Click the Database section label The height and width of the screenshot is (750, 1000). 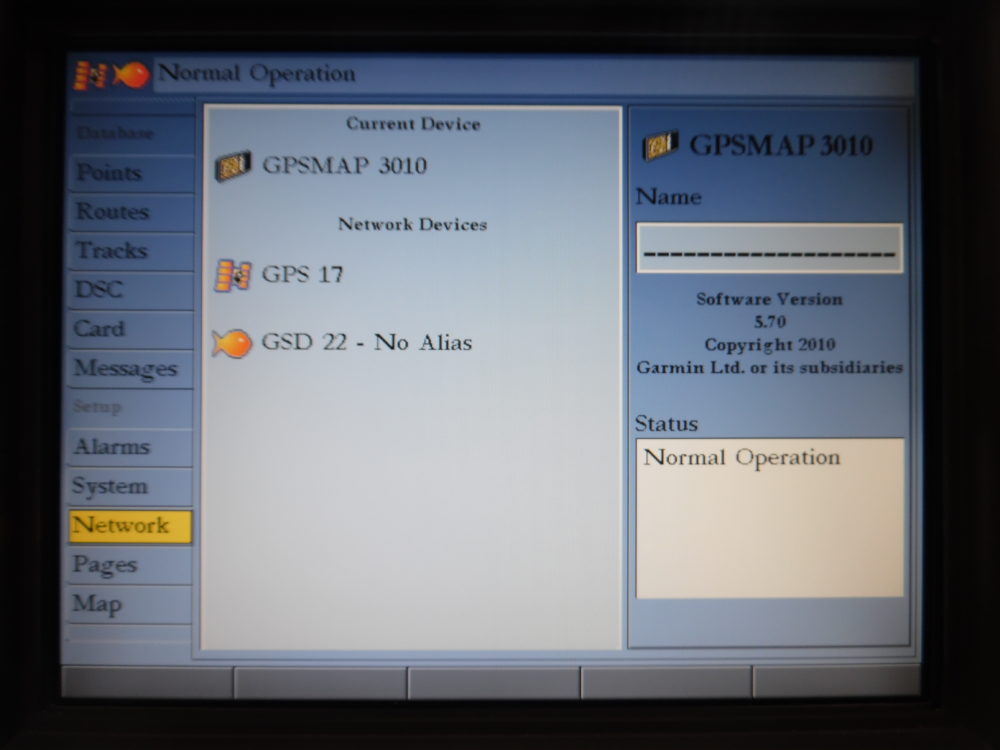pos(115,133)
